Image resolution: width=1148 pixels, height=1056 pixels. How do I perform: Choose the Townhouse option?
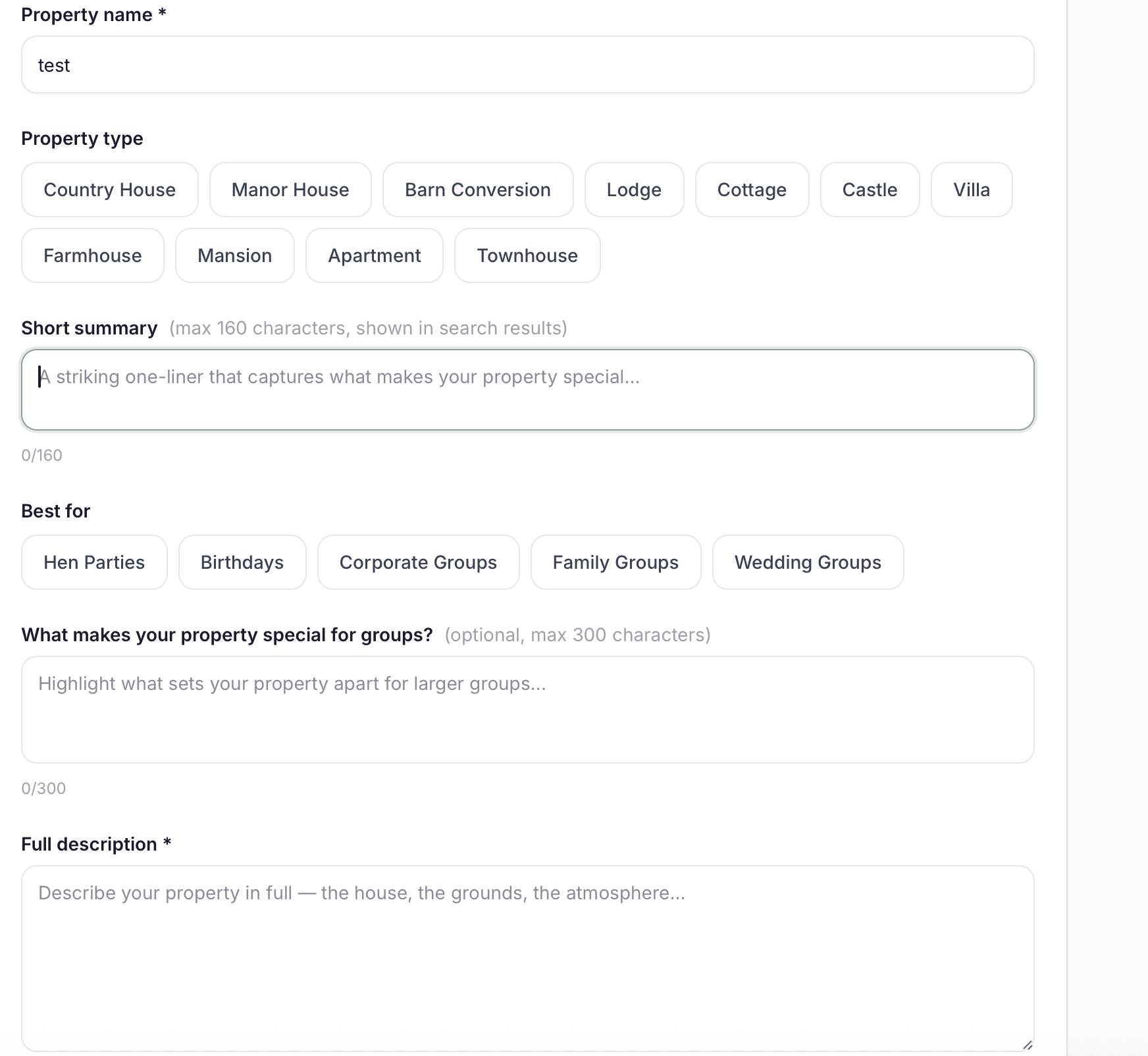pos(527,255)
